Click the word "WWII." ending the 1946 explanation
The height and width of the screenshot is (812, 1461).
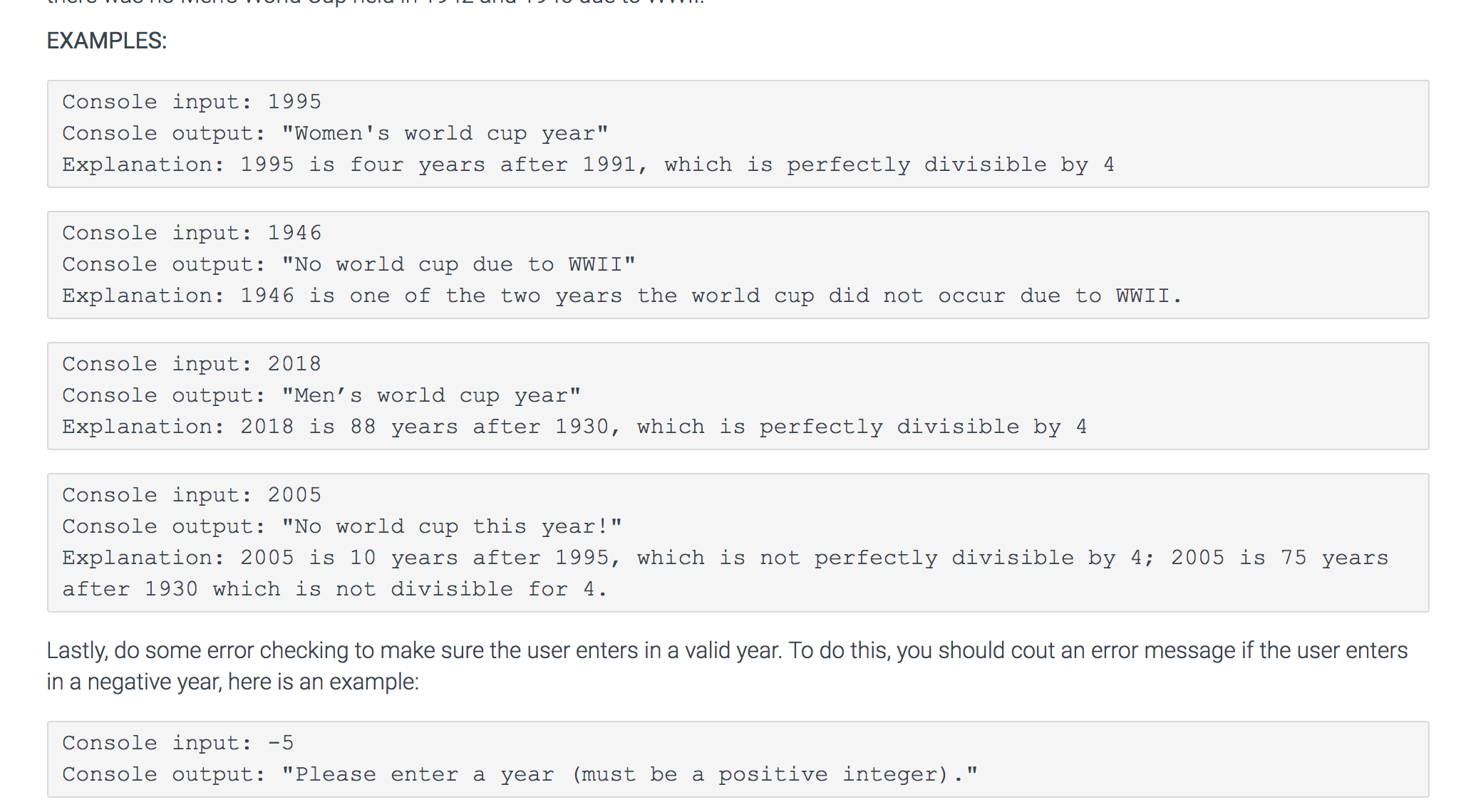click(1149, 296)
